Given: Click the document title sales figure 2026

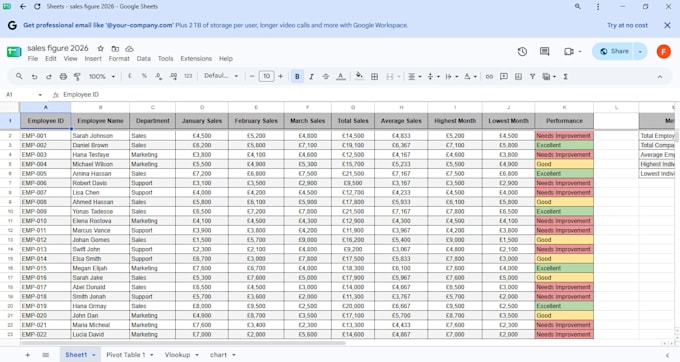Looking at the screenshot, I should click(58, 48).
